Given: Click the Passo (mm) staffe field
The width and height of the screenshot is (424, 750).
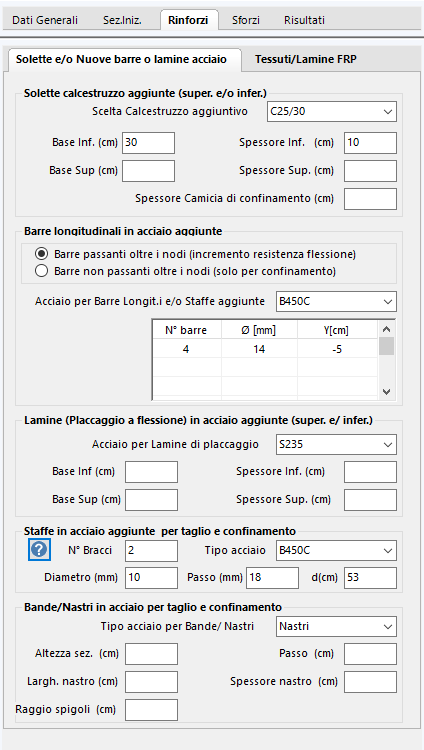Looking at the screenshot, I should [x=272, y=577].
